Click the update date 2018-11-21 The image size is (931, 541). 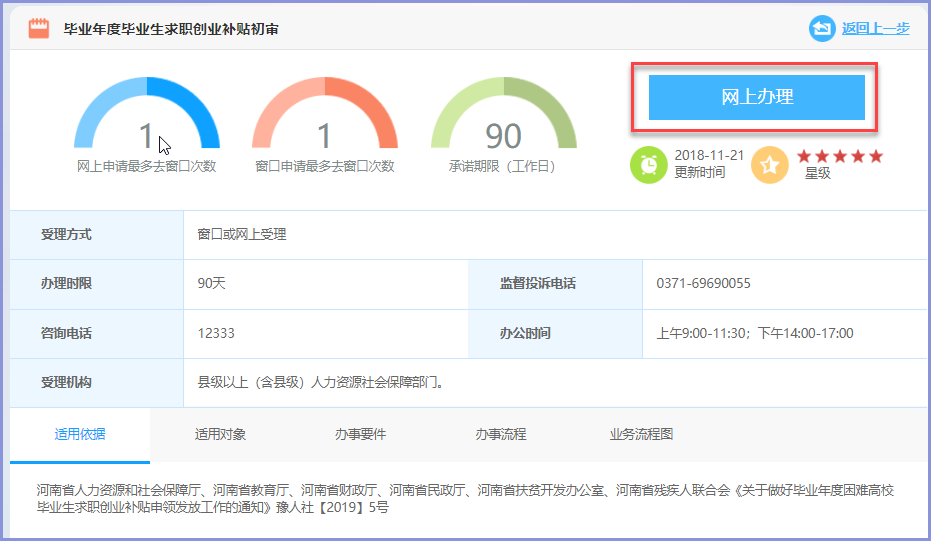click(x=709, y=156)
